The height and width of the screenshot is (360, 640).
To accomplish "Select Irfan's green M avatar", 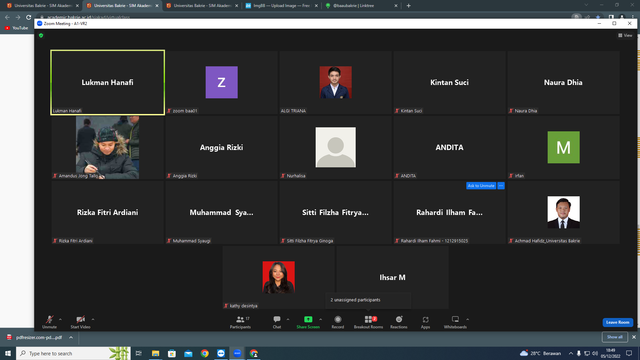I will tap(563, 147).
